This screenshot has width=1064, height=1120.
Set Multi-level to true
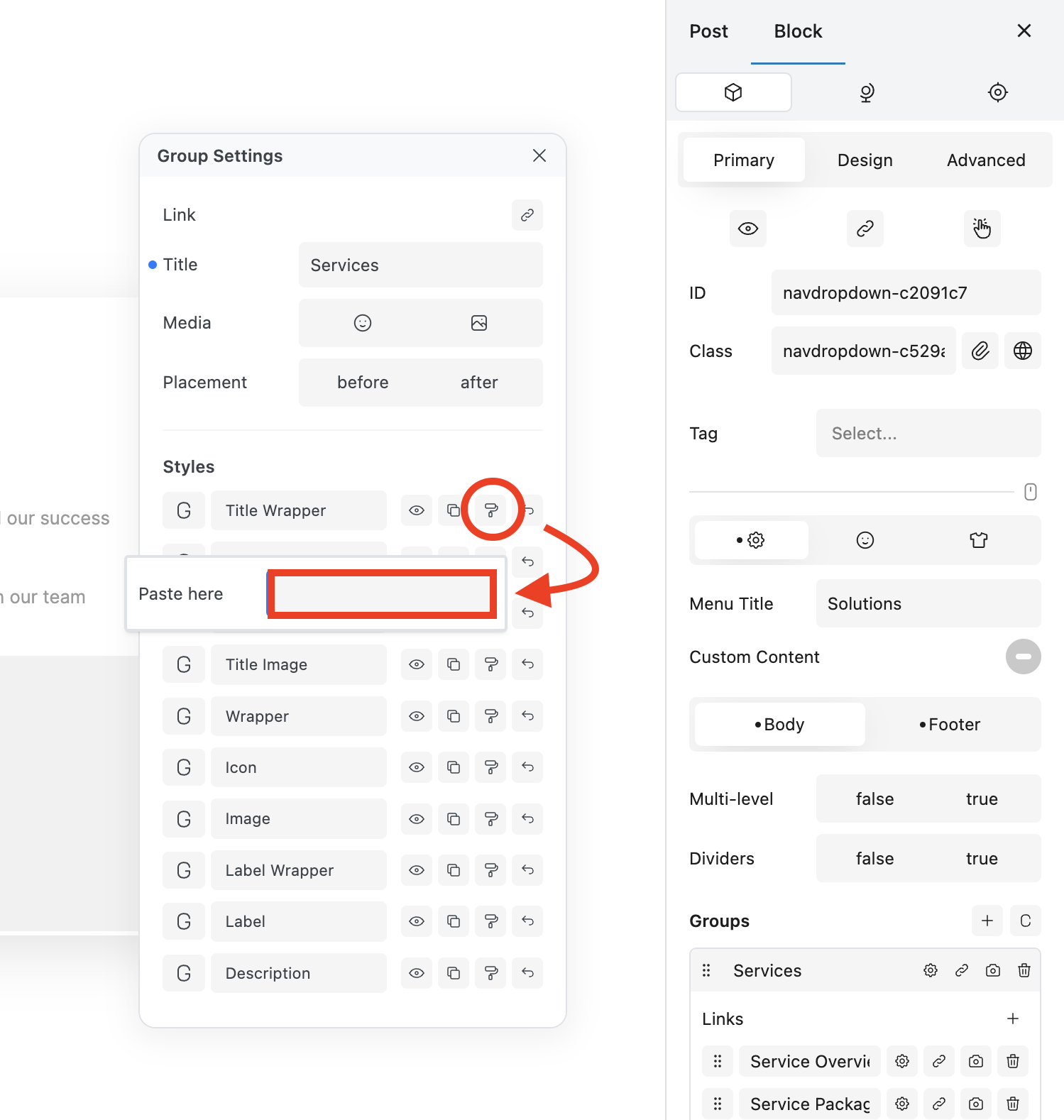point(982,799)
